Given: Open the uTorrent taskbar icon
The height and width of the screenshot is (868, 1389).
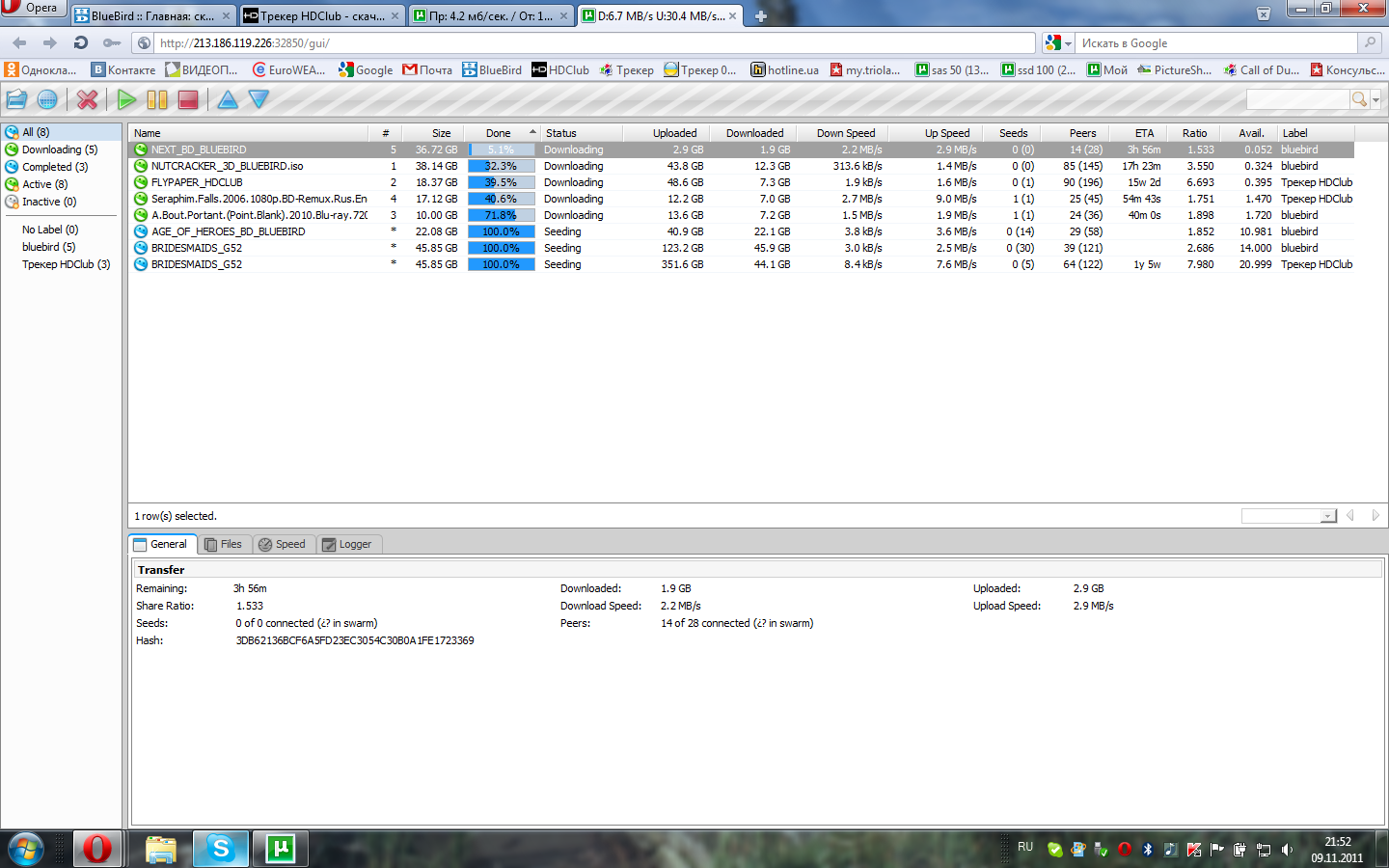Looking at the screenshot, I should pyautogui.click(x=281, y=849).
